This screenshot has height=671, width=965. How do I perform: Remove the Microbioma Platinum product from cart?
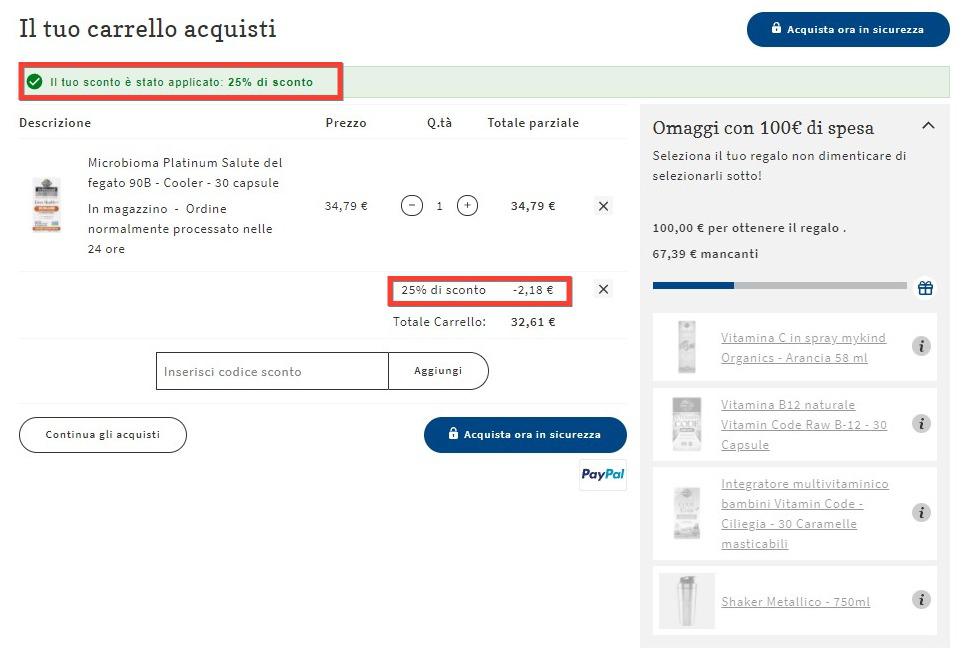pyautogui.click(x=603, y=206)
